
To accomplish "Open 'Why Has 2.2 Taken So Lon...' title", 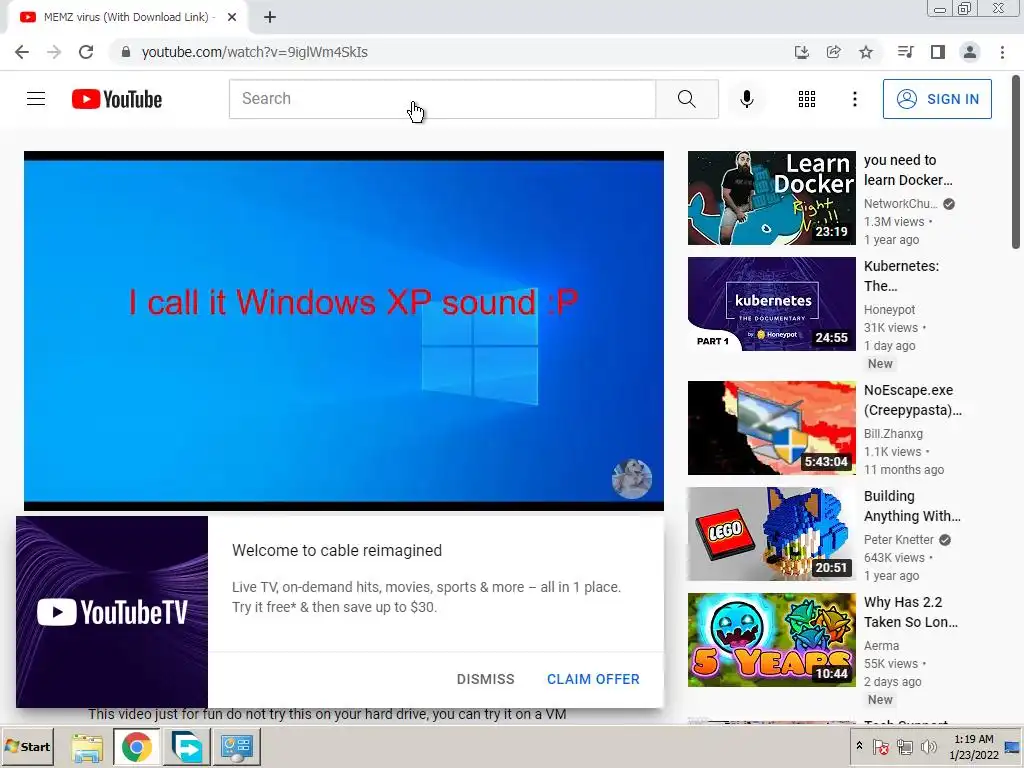I will coord(910,611).
